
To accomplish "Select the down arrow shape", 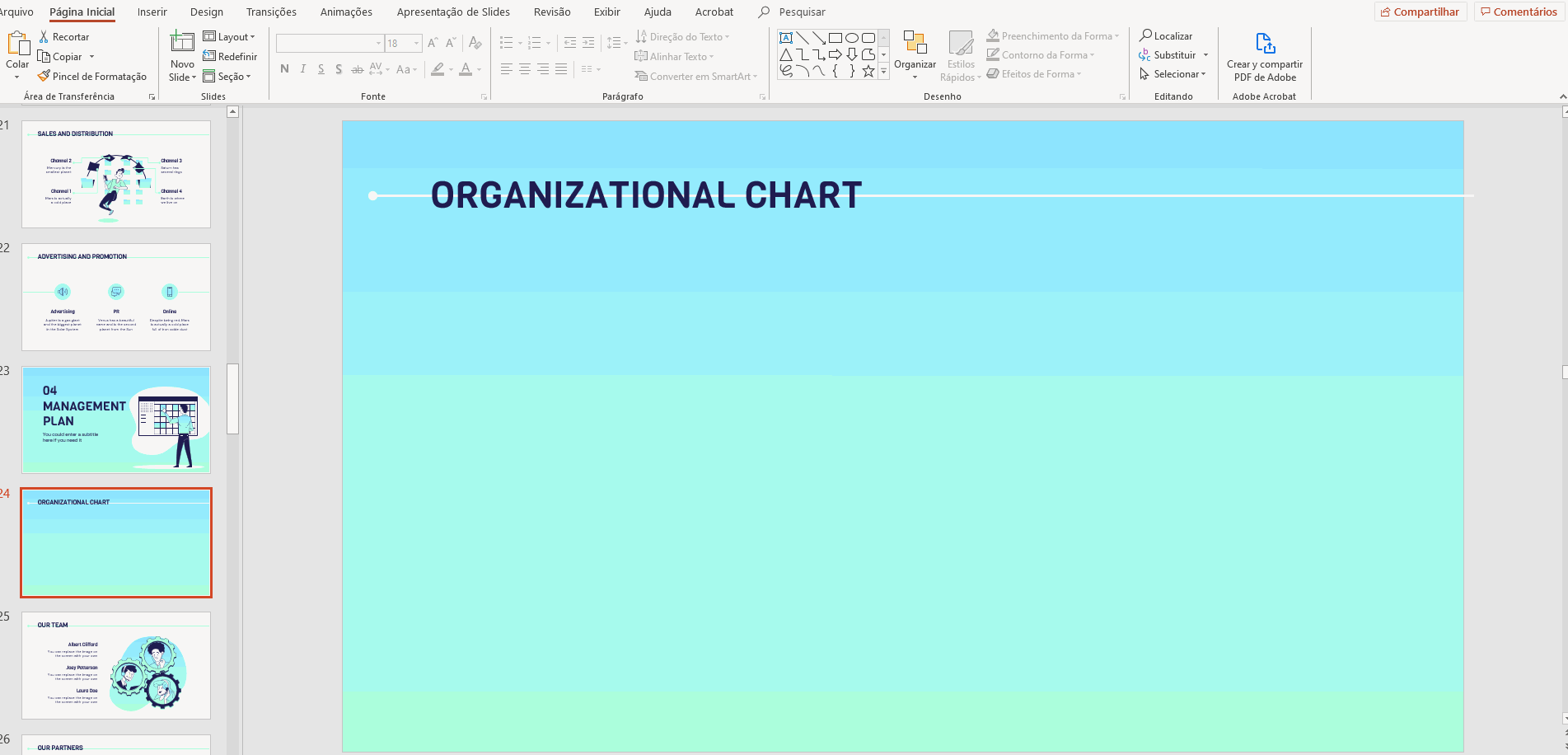I will tap(852, 54).
